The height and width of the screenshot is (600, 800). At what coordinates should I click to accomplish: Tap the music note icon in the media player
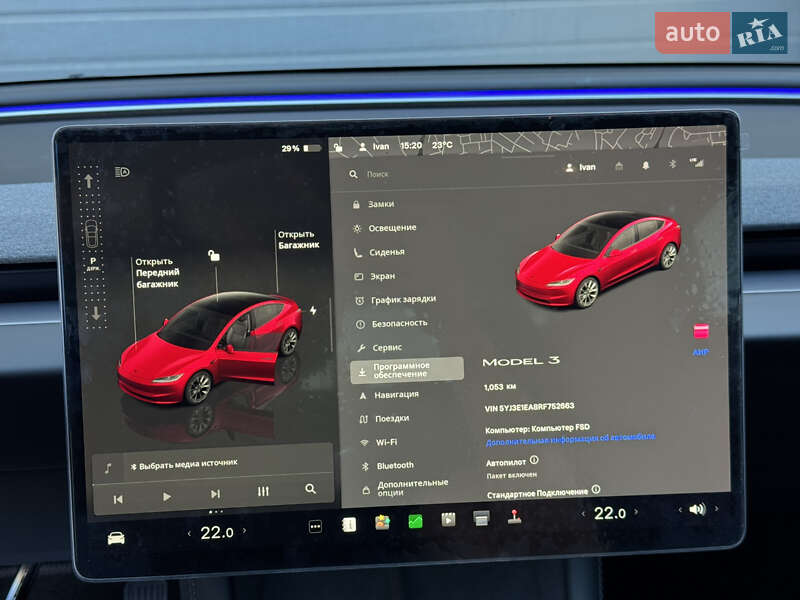click(x=108, y=468)
